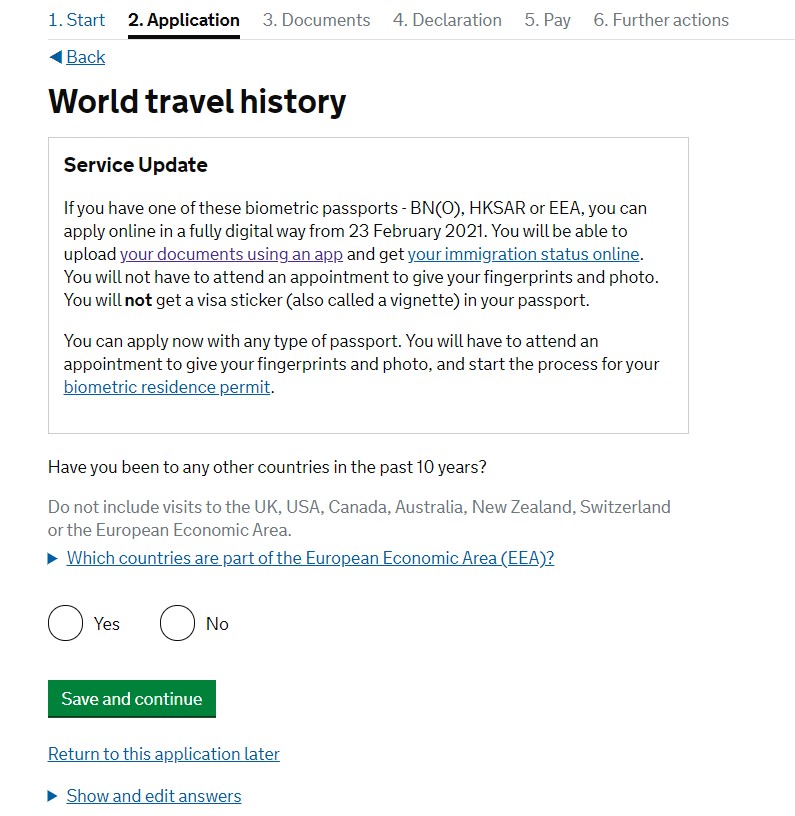Select the No radio button
Viewport: 795px width, 816px height.
(177, 623)
